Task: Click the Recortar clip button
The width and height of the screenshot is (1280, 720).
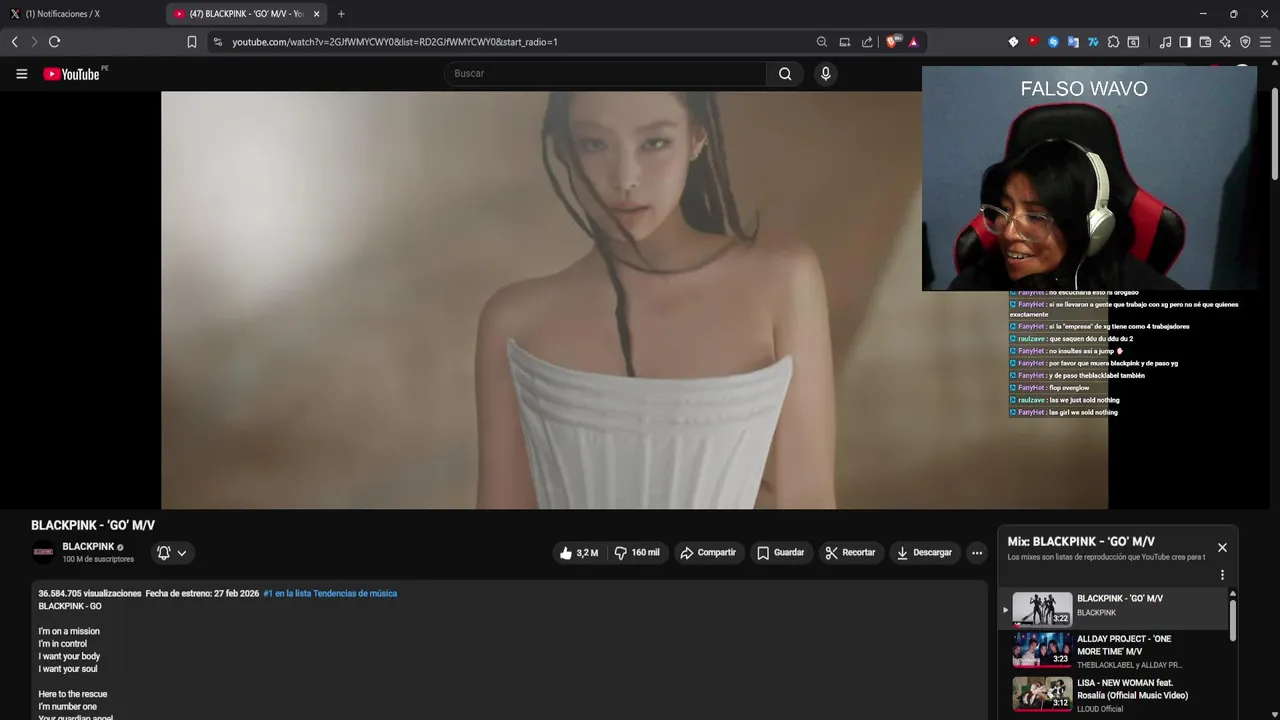Action: click(850, 553)
